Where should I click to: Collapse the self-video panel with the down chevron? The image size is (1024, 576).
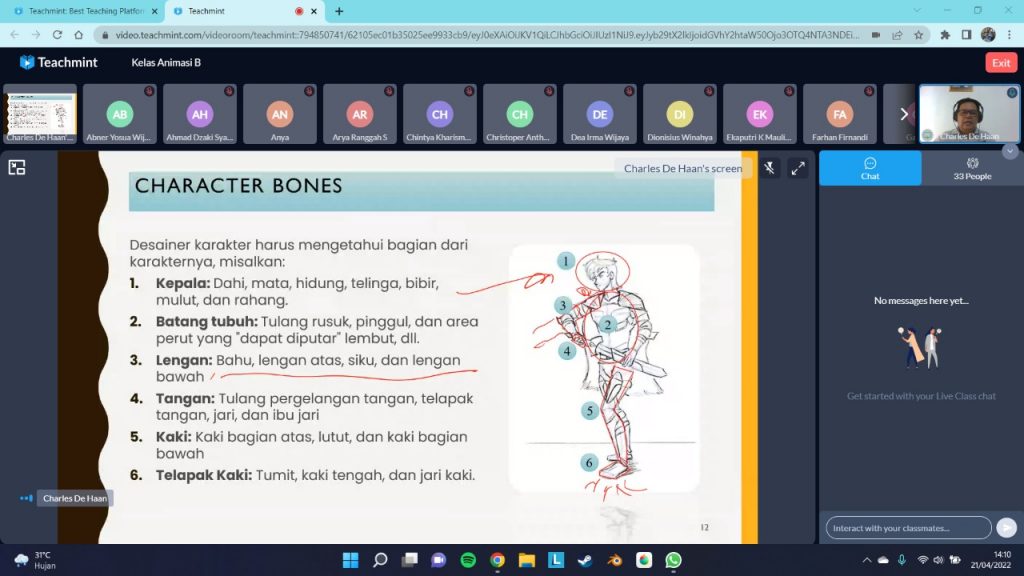(1010, 151)
